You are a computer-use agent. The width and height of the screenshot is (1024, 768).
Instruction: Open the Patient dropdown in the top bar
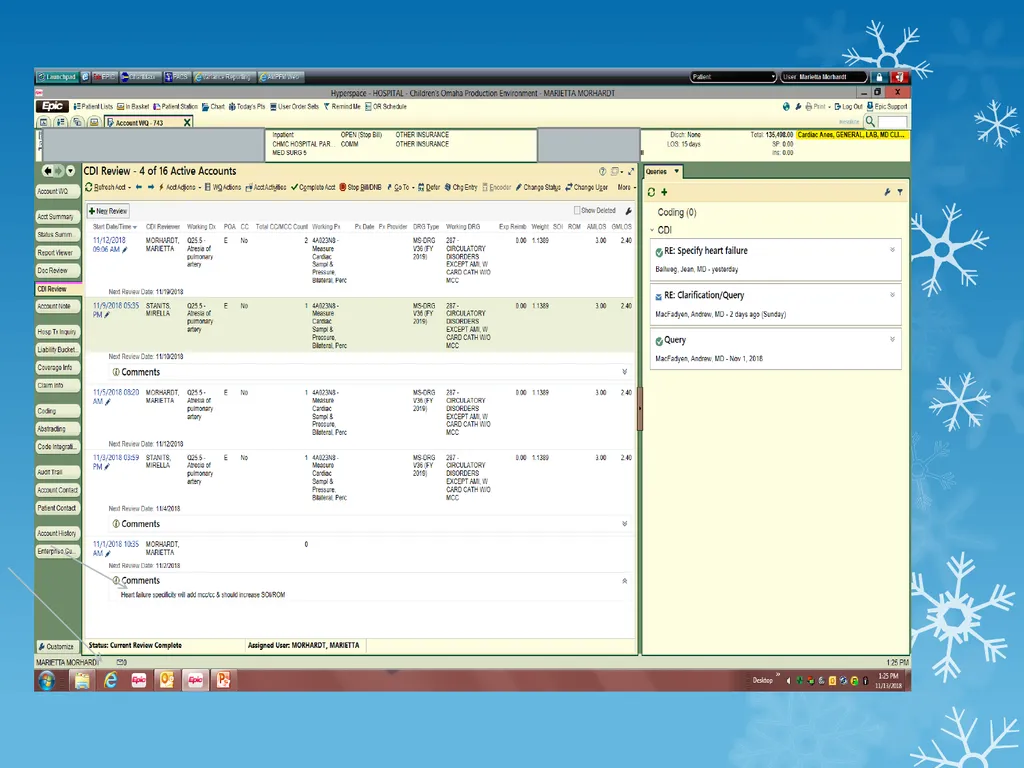(733, 77)
